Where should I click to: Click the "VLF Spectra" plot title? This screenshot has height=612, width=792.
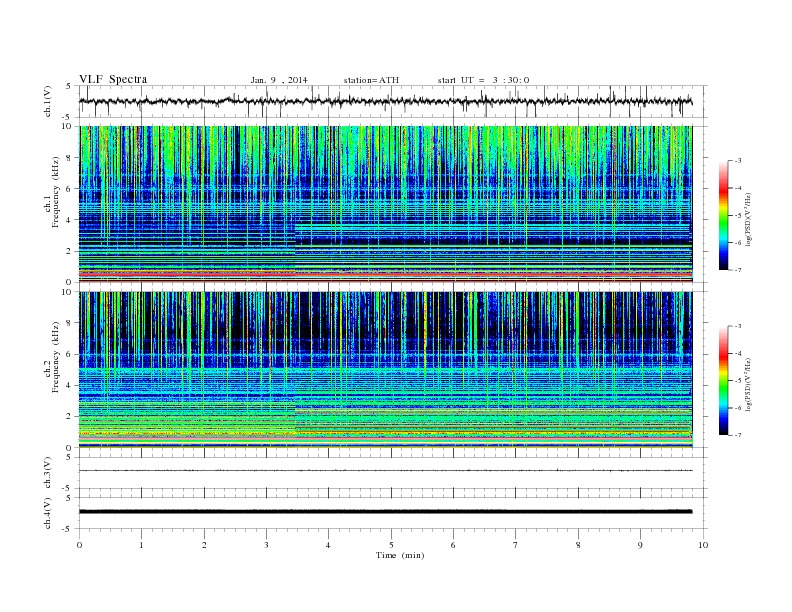(113, 79)
